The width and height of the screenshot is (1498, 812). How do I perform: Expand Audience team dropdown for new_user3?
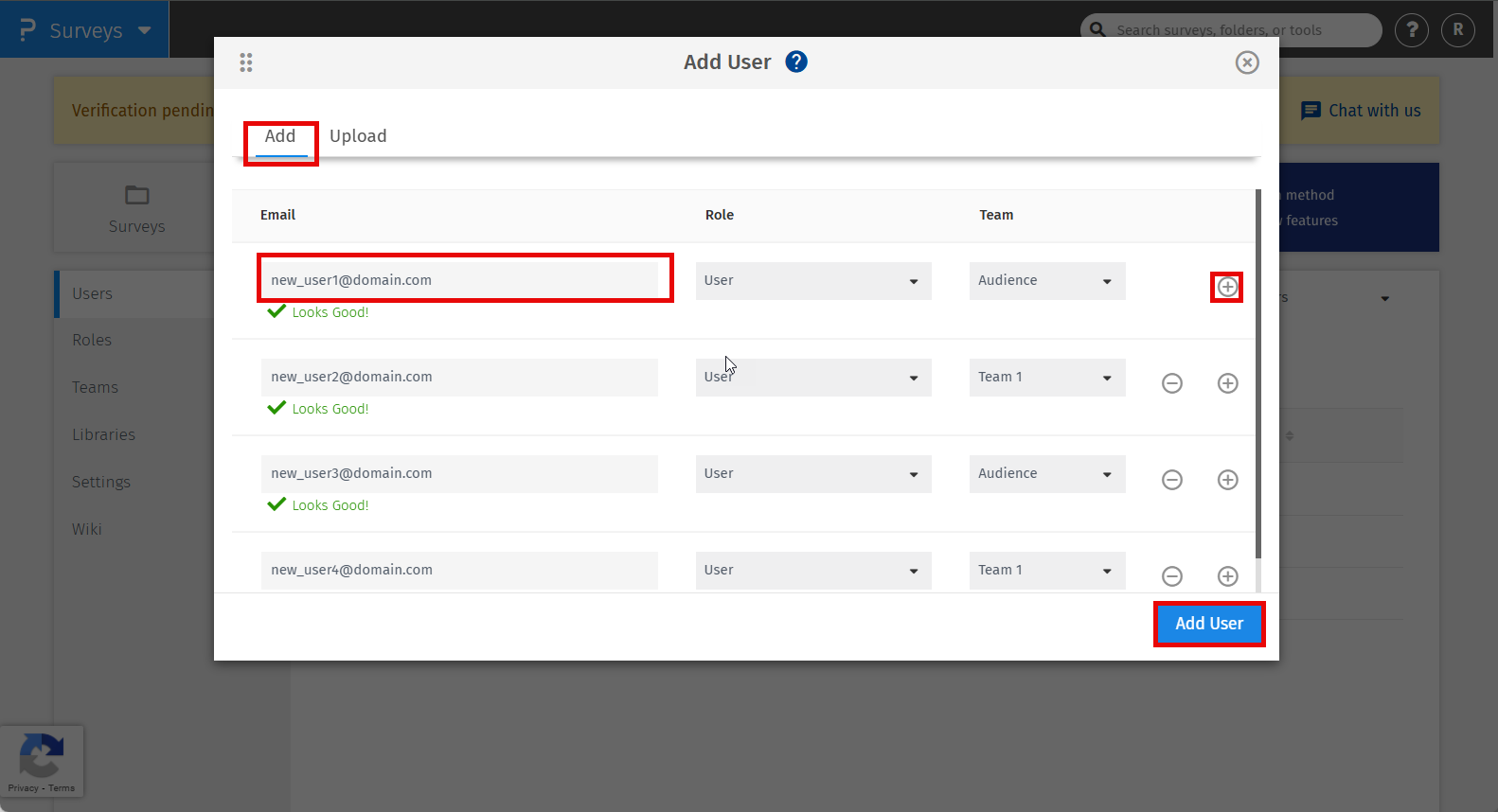(1046, 474)
